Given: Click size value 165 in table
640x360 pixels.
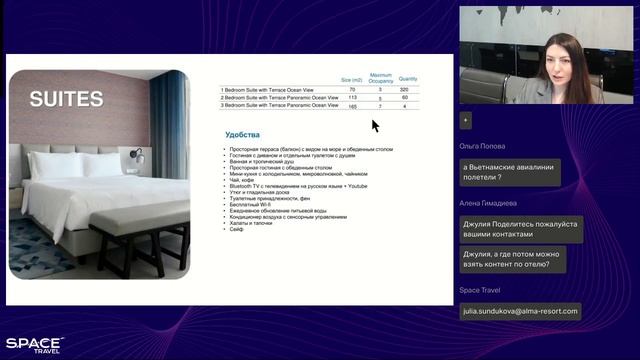Looking at the screenshot, I should coord(353,107).
